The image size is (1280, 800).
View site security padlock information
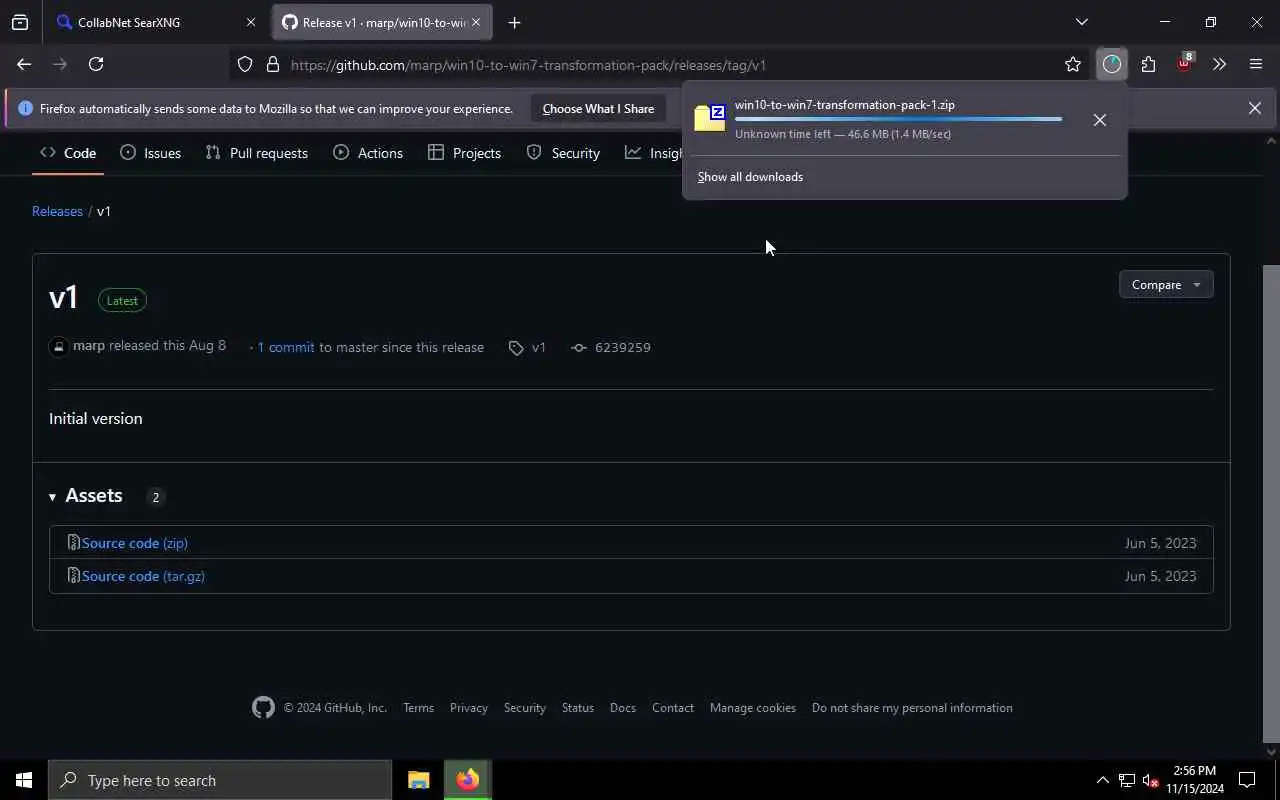click(272, 65)
